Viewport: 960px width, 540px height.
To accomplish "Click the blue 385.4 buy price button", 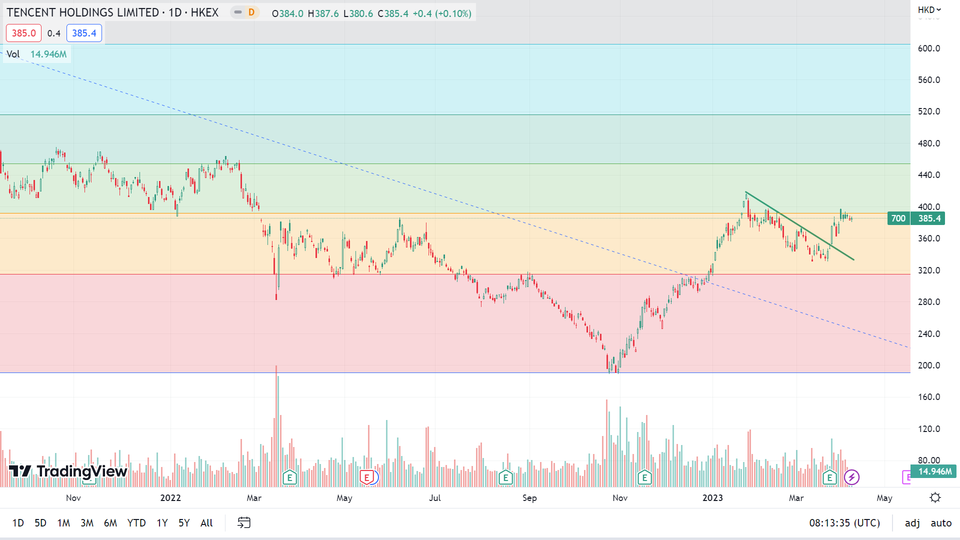I will click(84, 33).
